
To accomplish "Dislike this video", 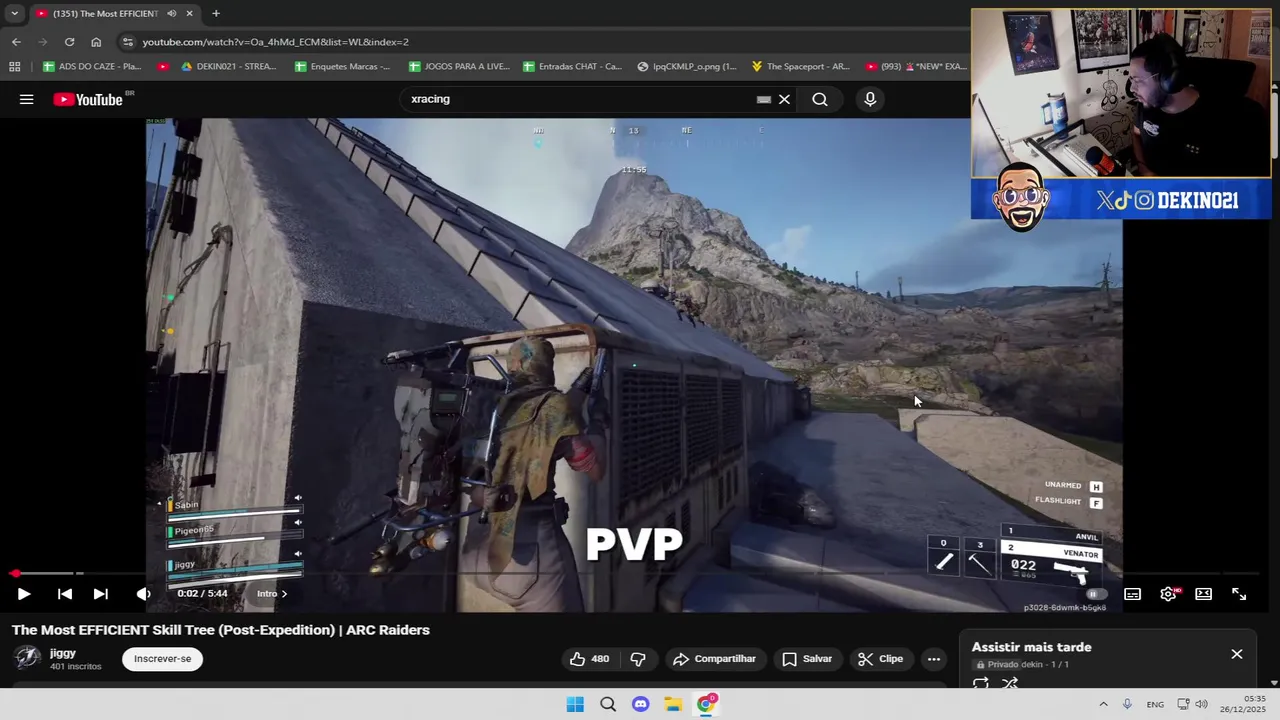I will point(638,659).
